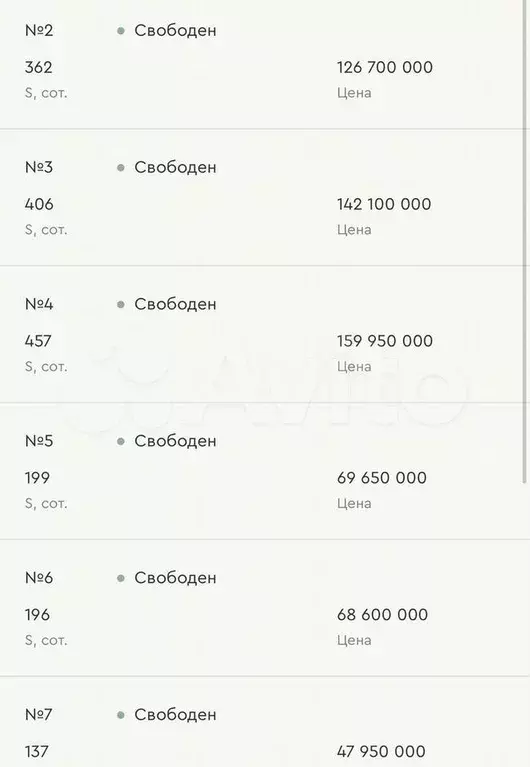Click price 69 650 000
Viewport: 530px width, 767px height.
click(x=382, y=478)
